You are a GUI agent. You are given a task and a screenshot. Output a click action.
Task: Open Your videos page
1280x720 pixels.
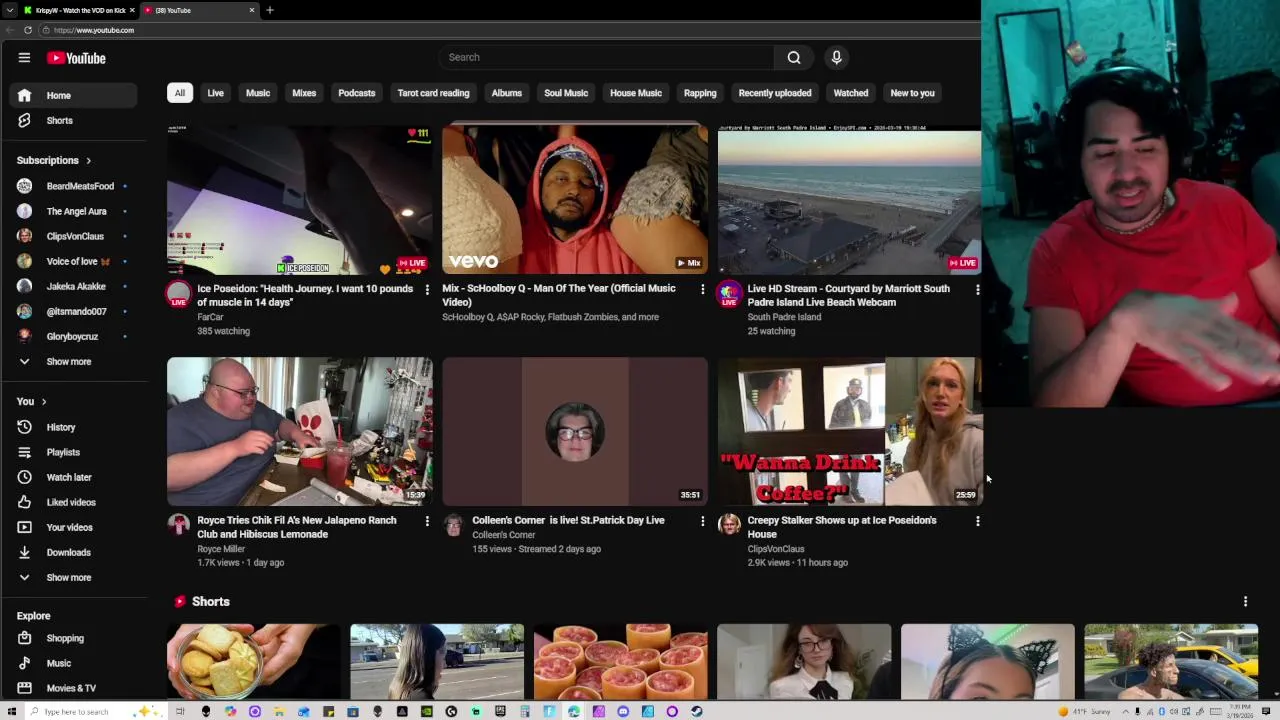[72, 527]
